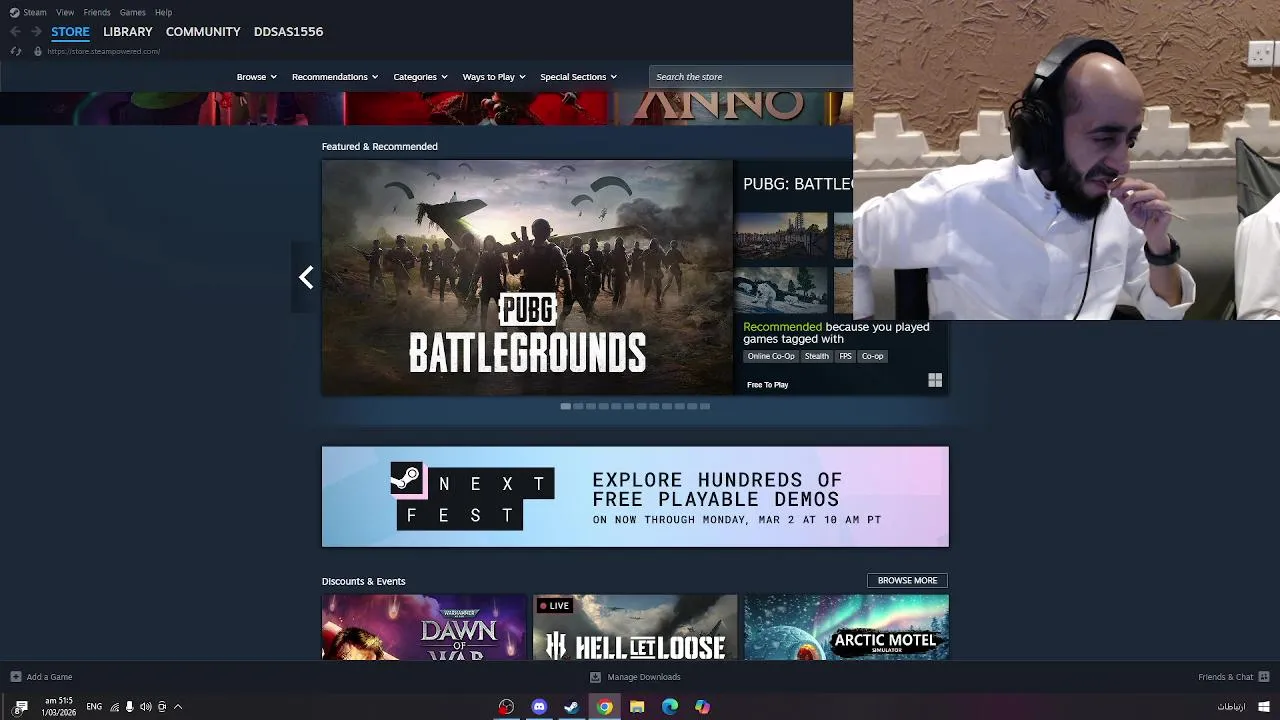Screen dimensions: 1280x720
Task: Open the View menu
Action: [x=65, y=12]
